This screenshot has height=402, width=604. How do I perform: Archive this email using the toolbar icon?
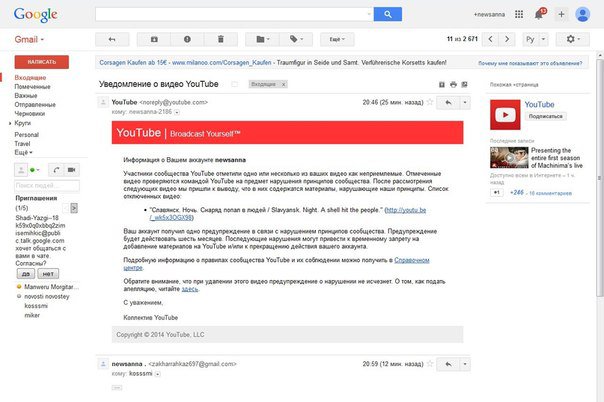click(x=153, y=39)
